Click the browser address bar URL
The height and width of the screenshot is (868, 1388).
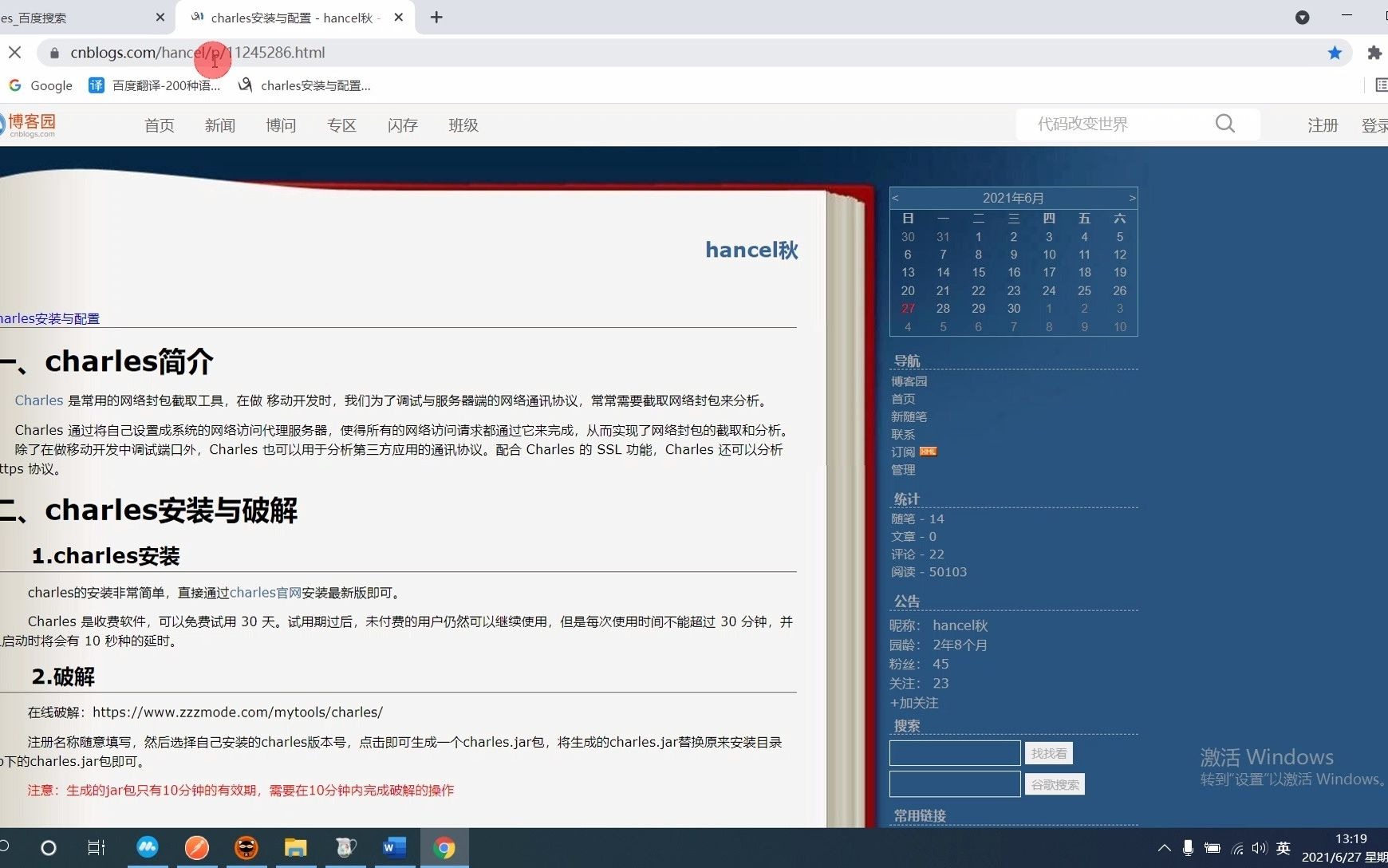[198, 53]
